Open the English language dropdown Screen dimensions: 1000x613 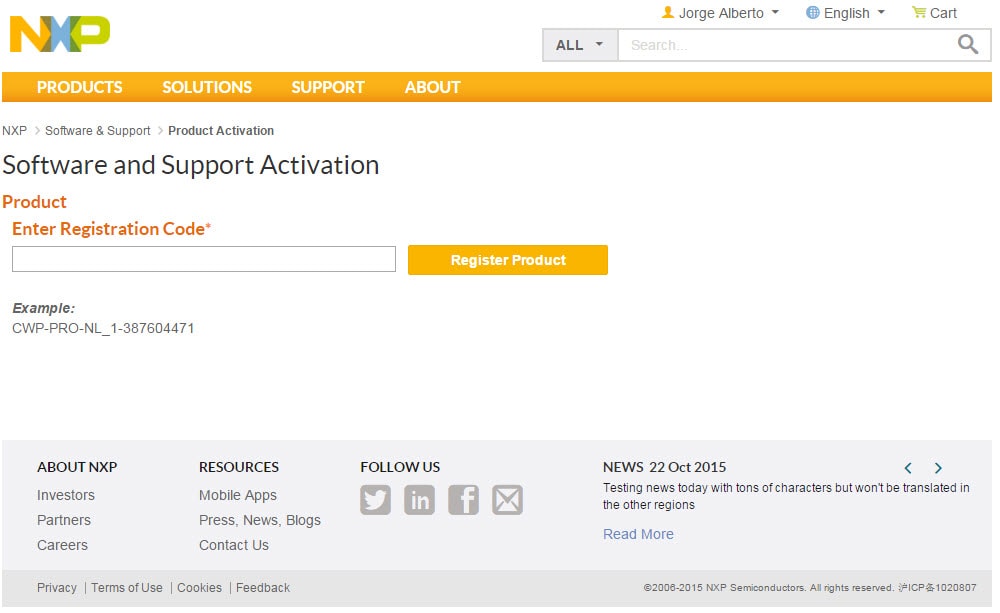pos(846,13)
